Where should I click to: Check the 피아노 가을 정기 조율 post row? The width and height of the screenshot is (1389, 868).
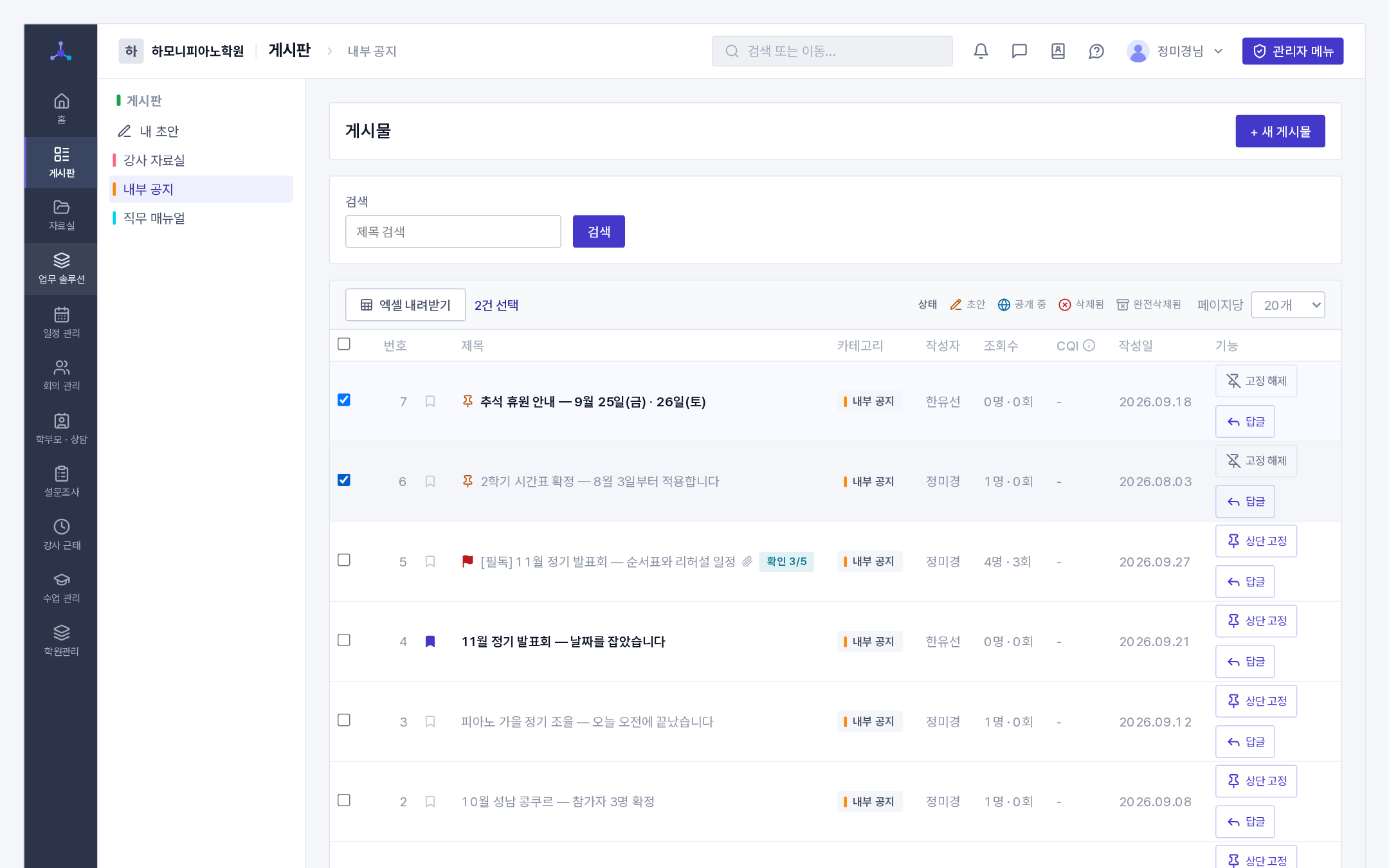point(344,720)
